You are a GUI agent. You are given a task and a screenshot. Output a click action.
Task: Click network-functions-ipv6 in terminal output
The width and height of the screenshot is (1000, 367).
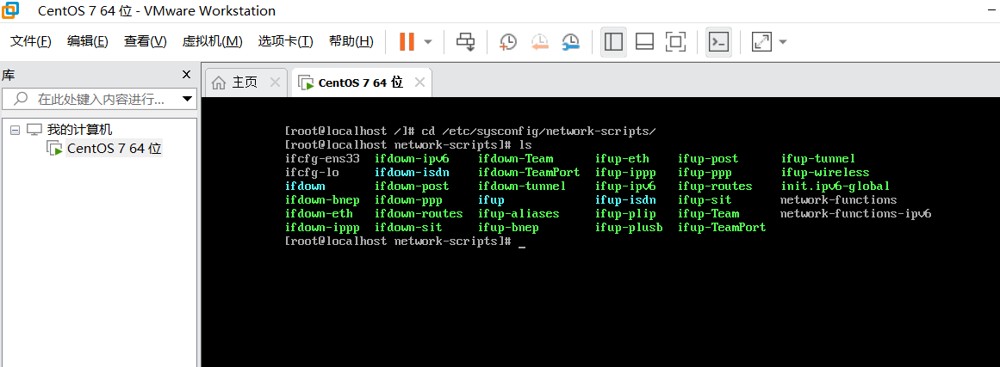coord(856,213)
